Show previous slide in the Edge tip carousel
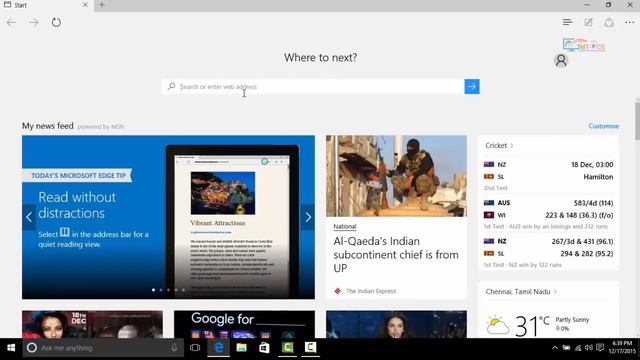 point(29,217)
